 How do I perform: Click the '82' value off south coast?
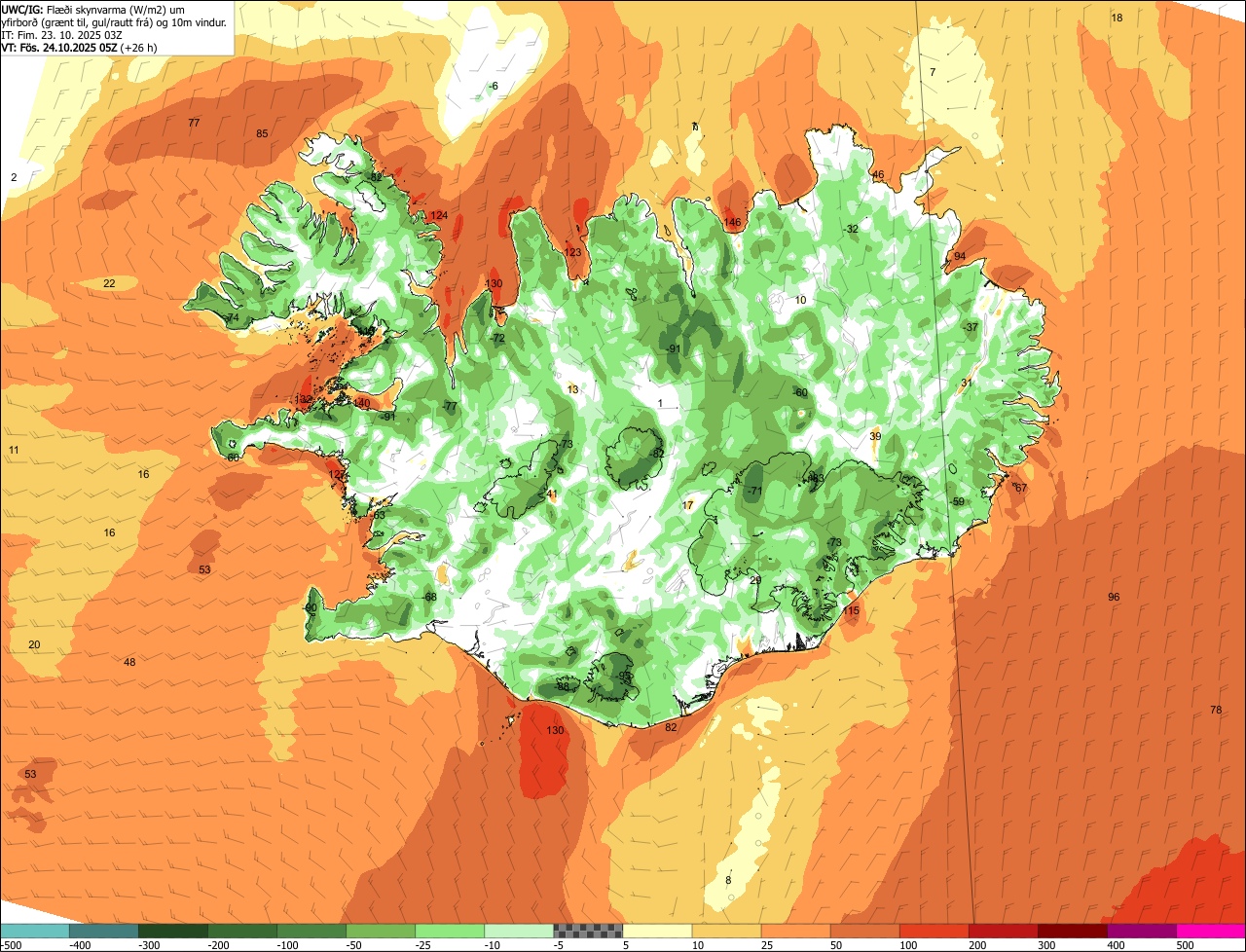671,727
